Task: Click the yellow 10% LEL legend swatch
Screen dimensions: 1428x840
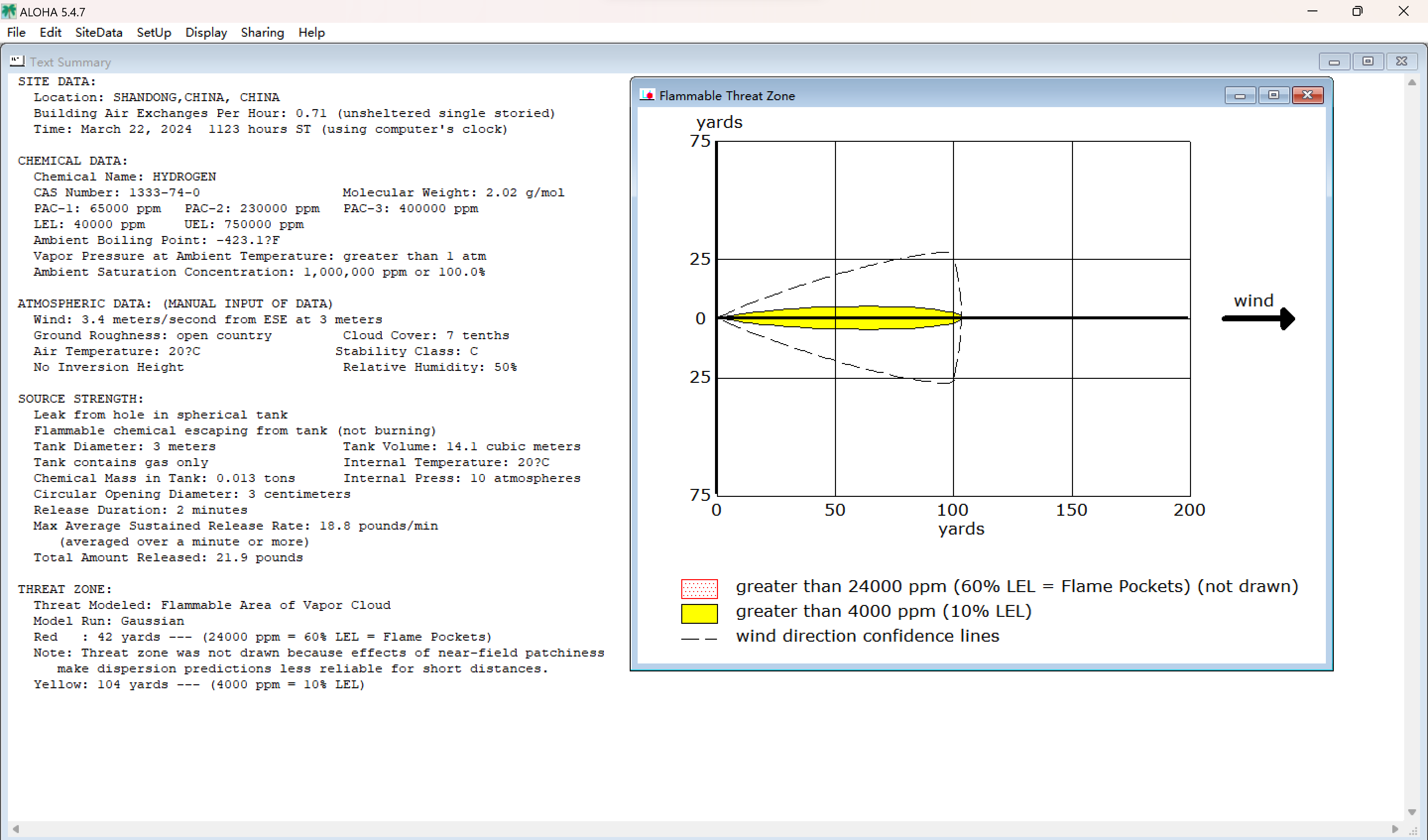Action: pos(699,613)
